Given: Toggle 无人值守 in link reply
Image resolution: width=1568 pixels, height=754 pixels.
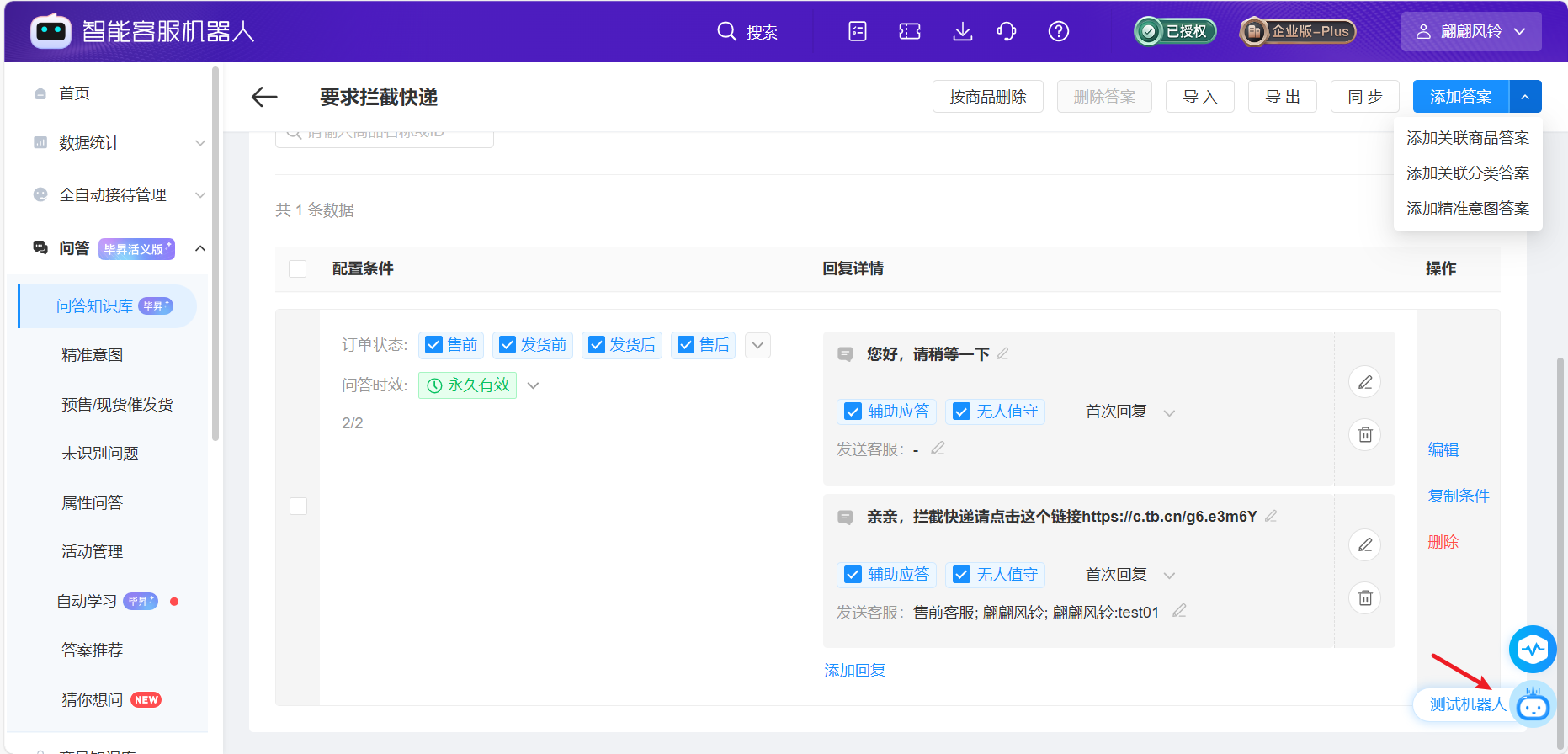Looking at the screenshot, I should click(x=961, y=575).
